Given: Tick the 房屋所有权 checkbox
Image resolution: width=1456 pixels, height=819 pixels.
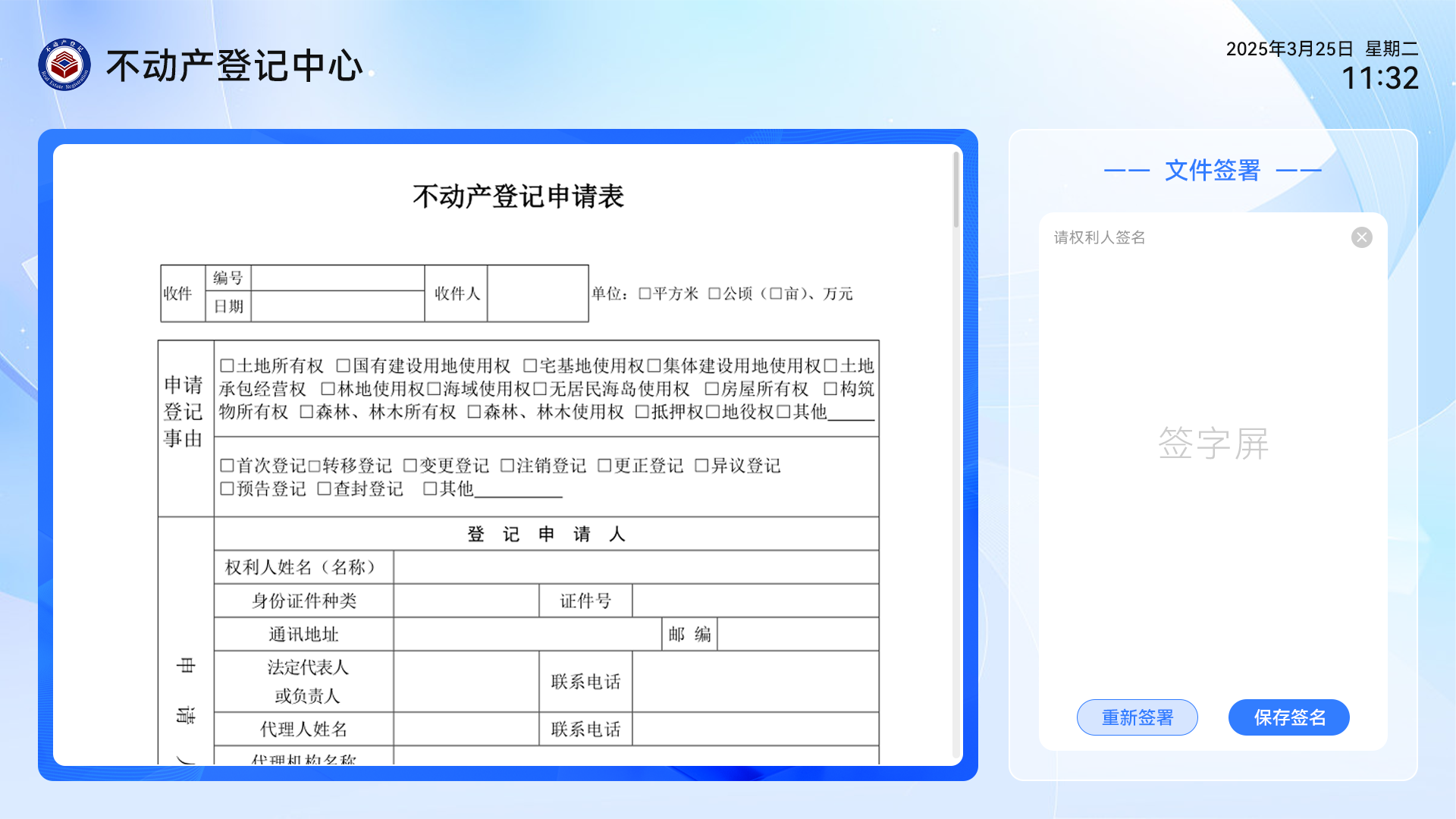Looking at the screenshot, I should click(711, 389).
